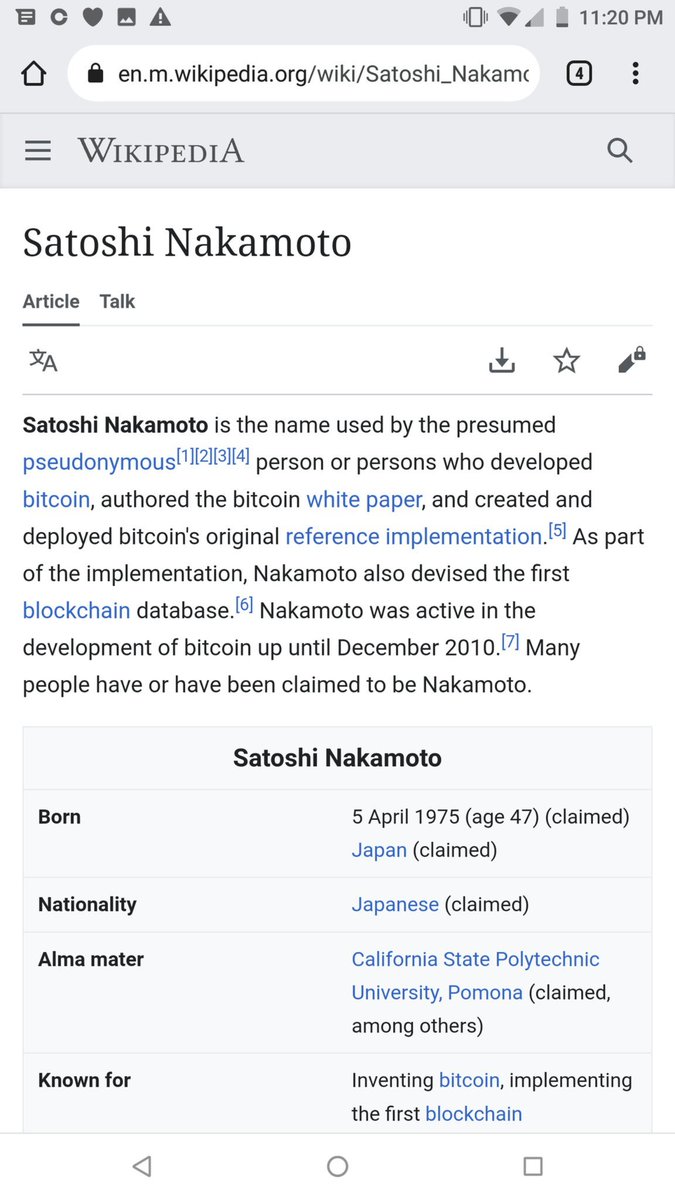
Task: Follow the white paper link
Action: [x=364, y=500]
